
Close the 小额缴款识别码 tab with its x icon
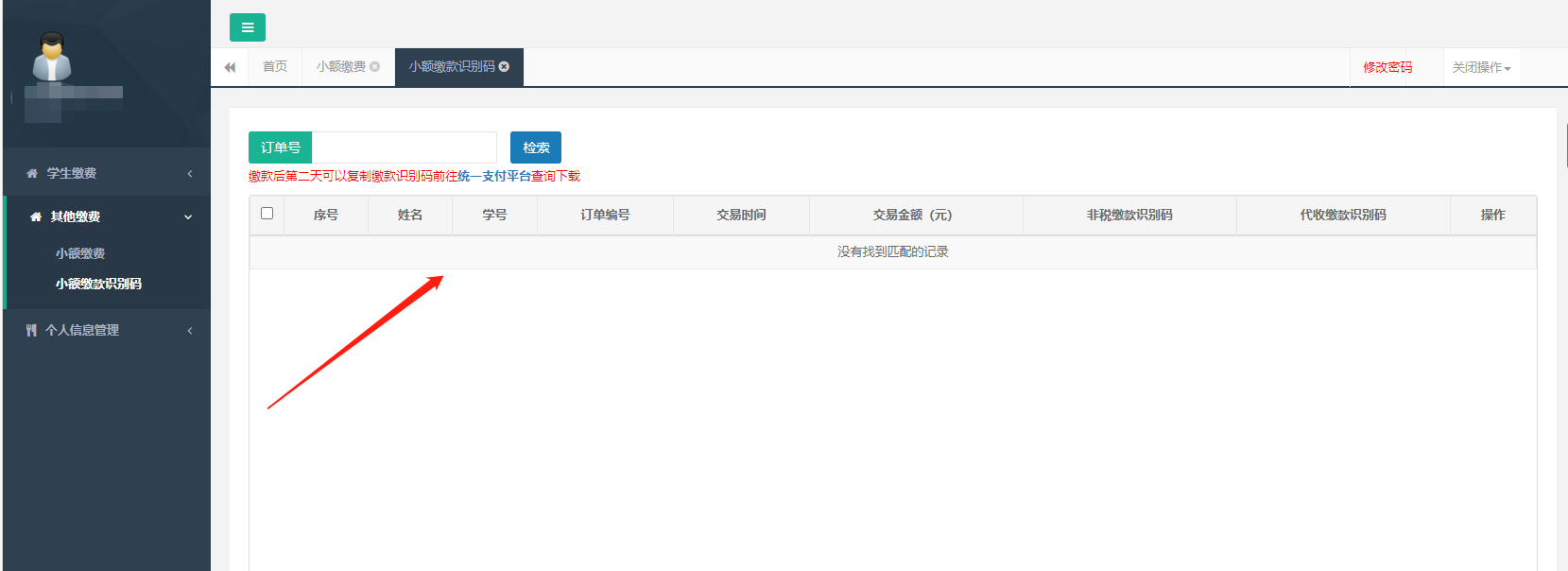tap(505, 66)
